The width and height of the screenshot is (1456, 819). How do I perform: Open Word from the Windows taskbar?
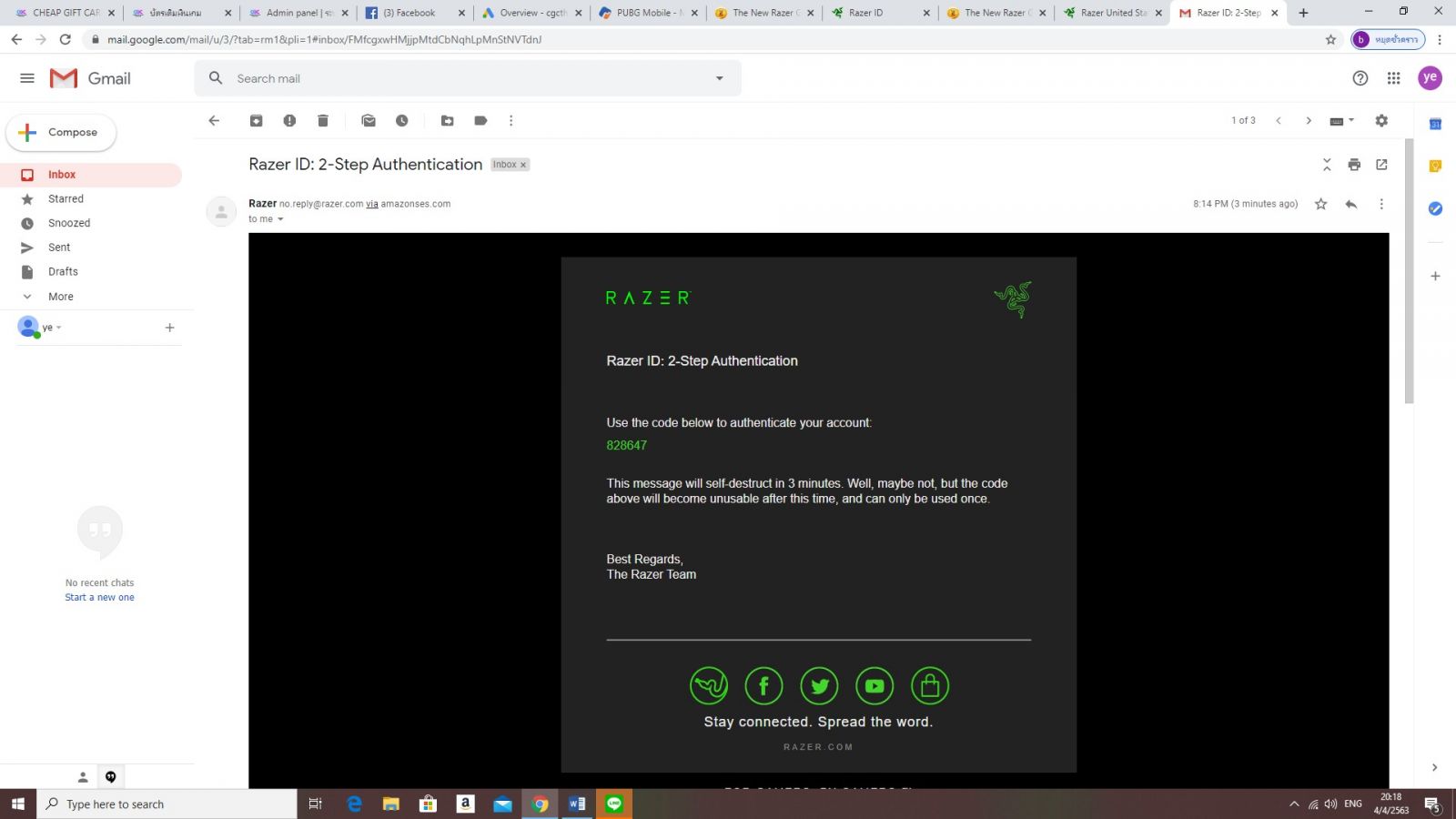577,804
